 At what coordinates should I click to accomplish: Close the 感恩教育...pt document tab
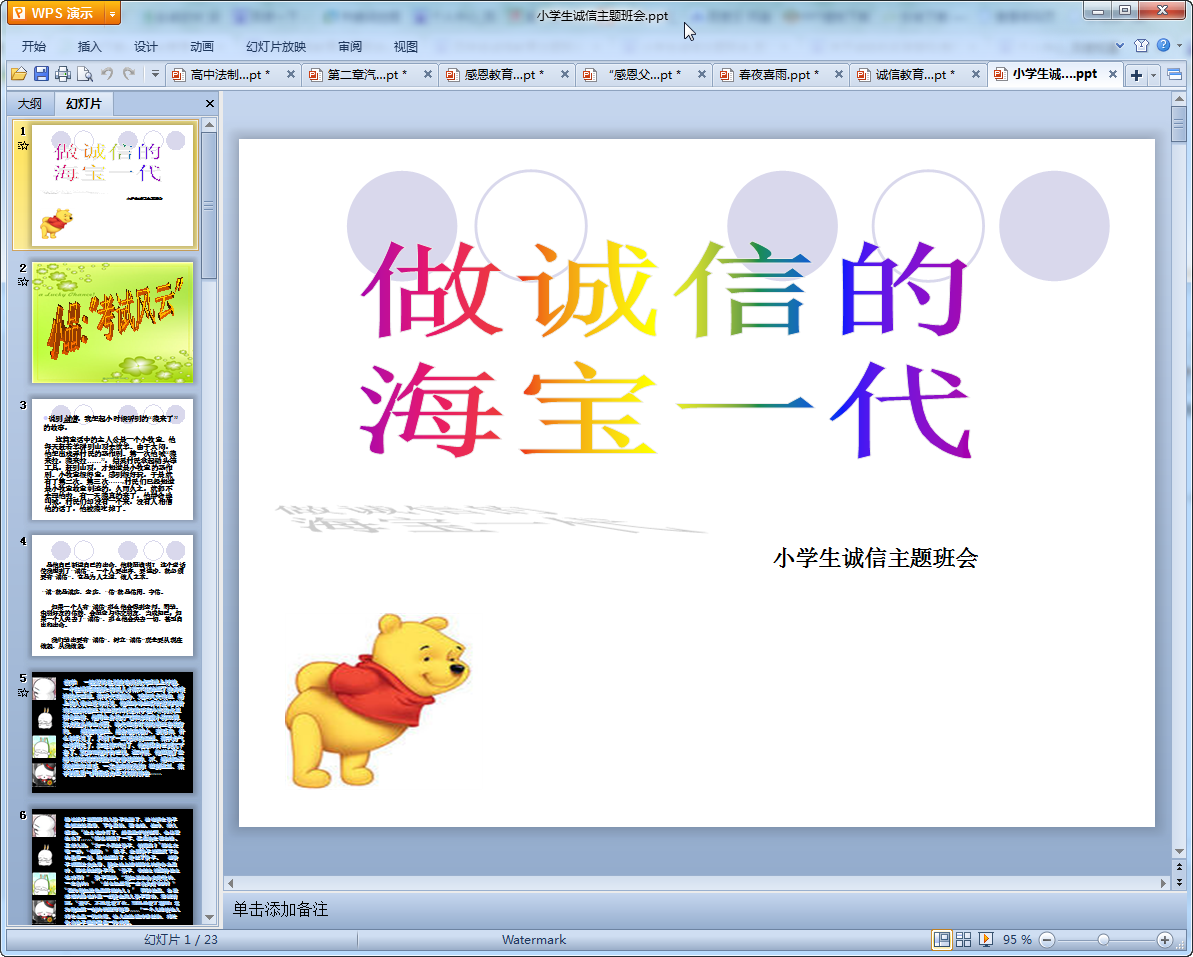[565, 75]
